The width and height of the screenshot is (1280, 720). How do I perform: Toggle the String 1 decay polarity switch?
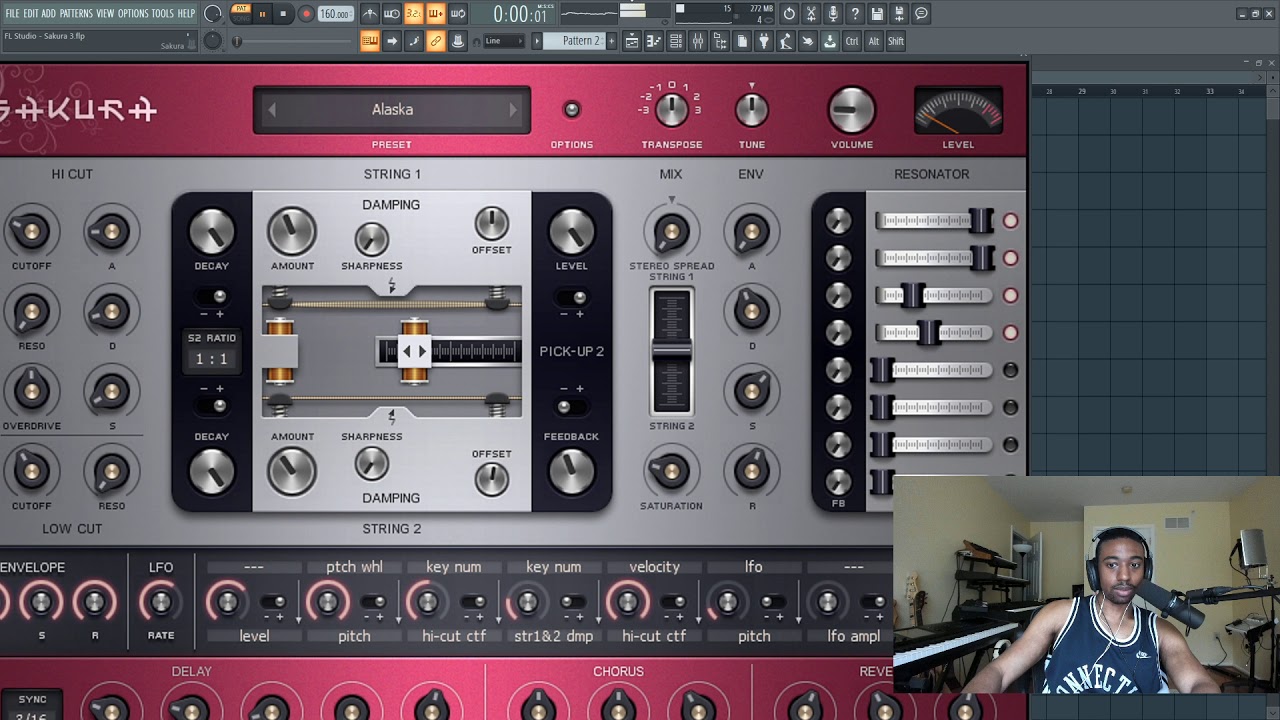[x=212, y=297]
